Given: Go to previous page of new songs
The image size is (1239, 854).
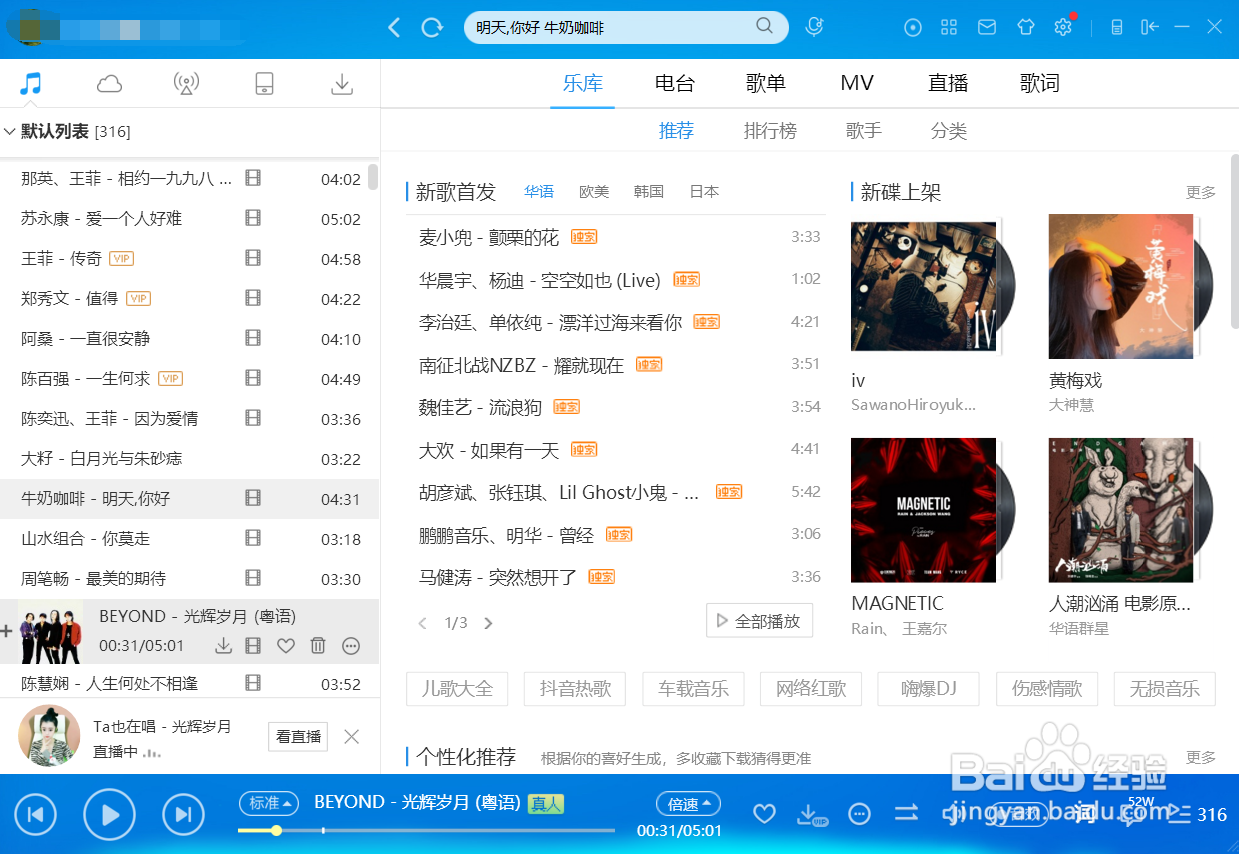Looking at the screenshot, I should [423, 623].
